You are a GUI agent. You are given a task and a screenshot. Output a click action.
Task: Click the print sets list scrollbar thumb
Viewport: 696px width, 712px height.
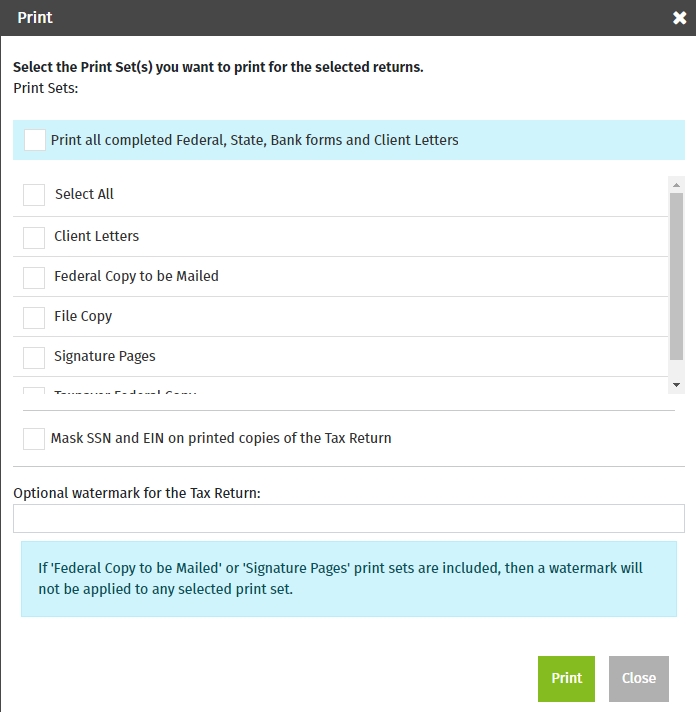pyautogui.click(x=677, y=275)
